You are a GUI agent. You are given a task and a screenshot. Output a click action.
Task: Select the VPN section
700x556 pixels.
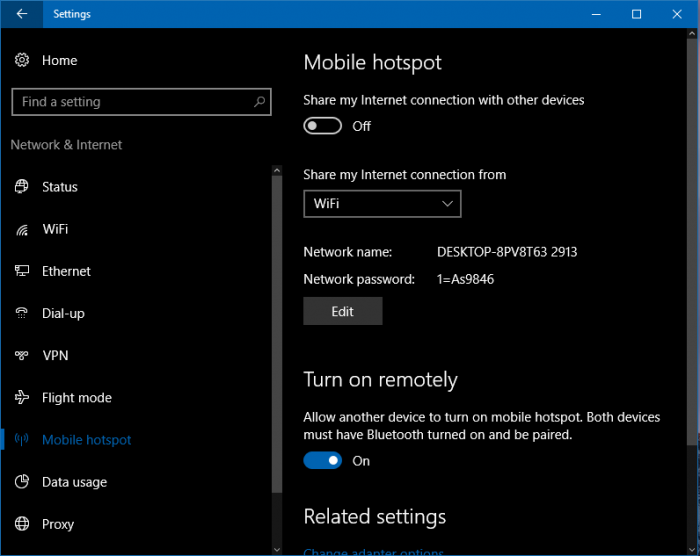[55, 355]
